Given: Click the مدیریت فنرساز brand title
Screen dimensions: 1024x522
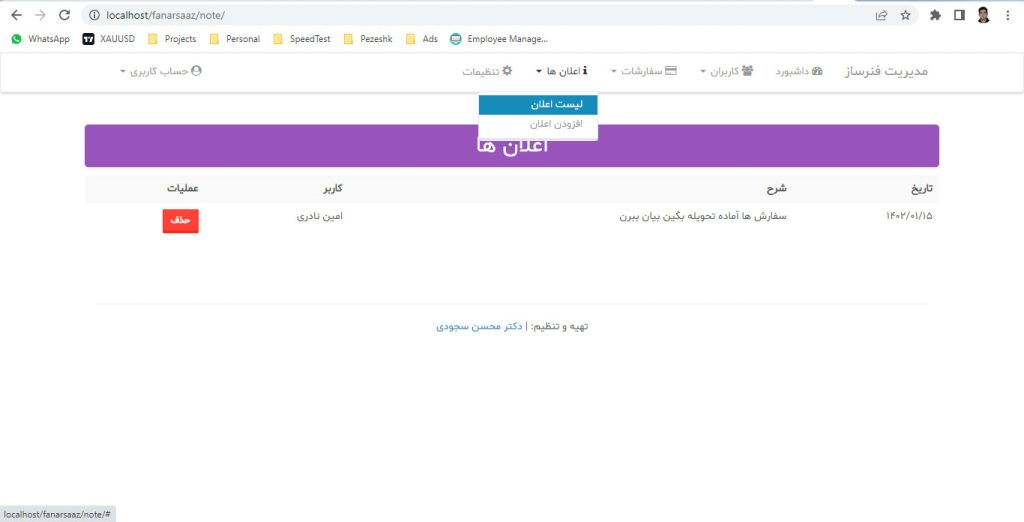Looking at the screenshot, I should (x=886, y=71).
